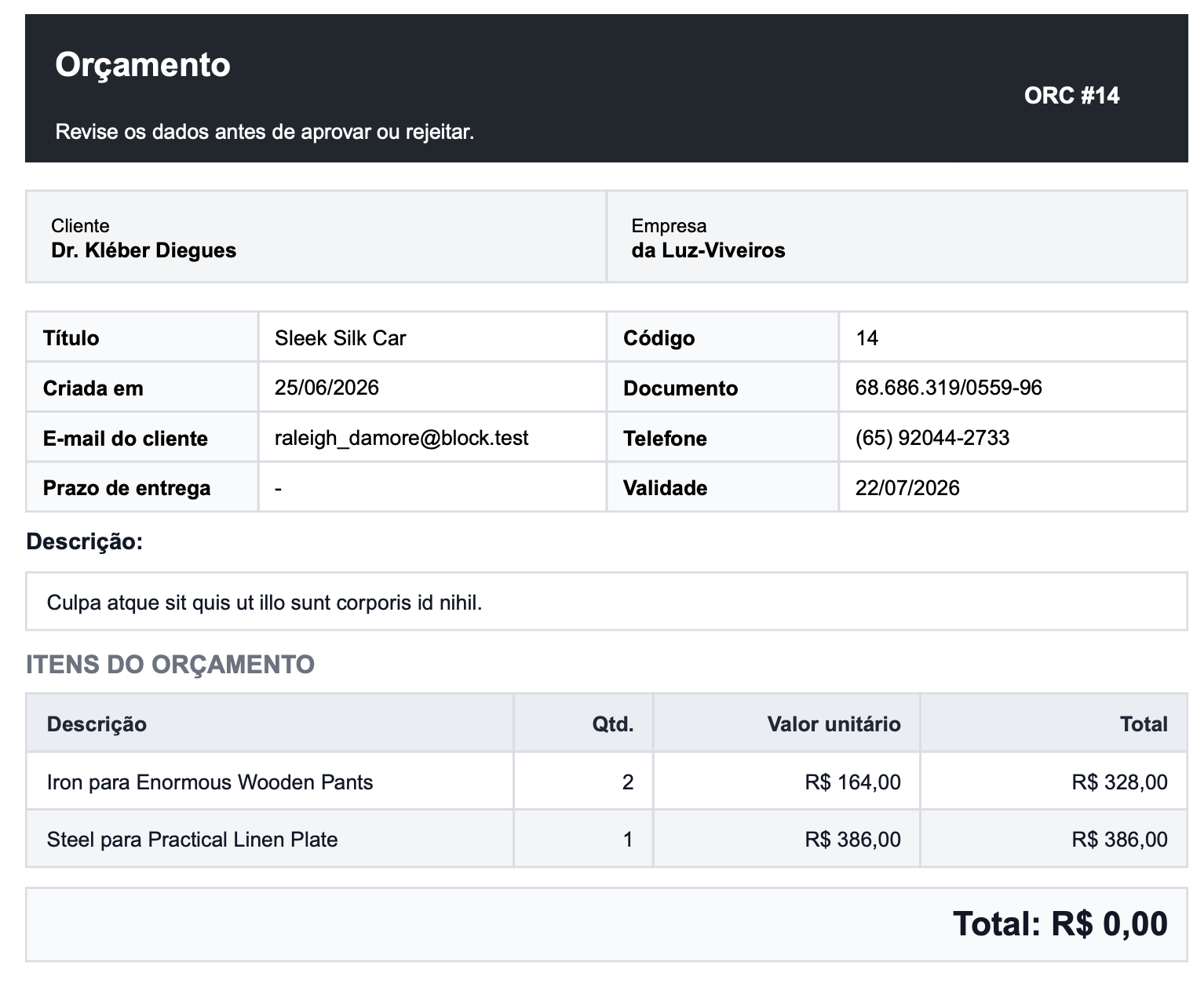Select client name Dr. Kléber Diegues
Screen dimensions: 1204x984
144,250
